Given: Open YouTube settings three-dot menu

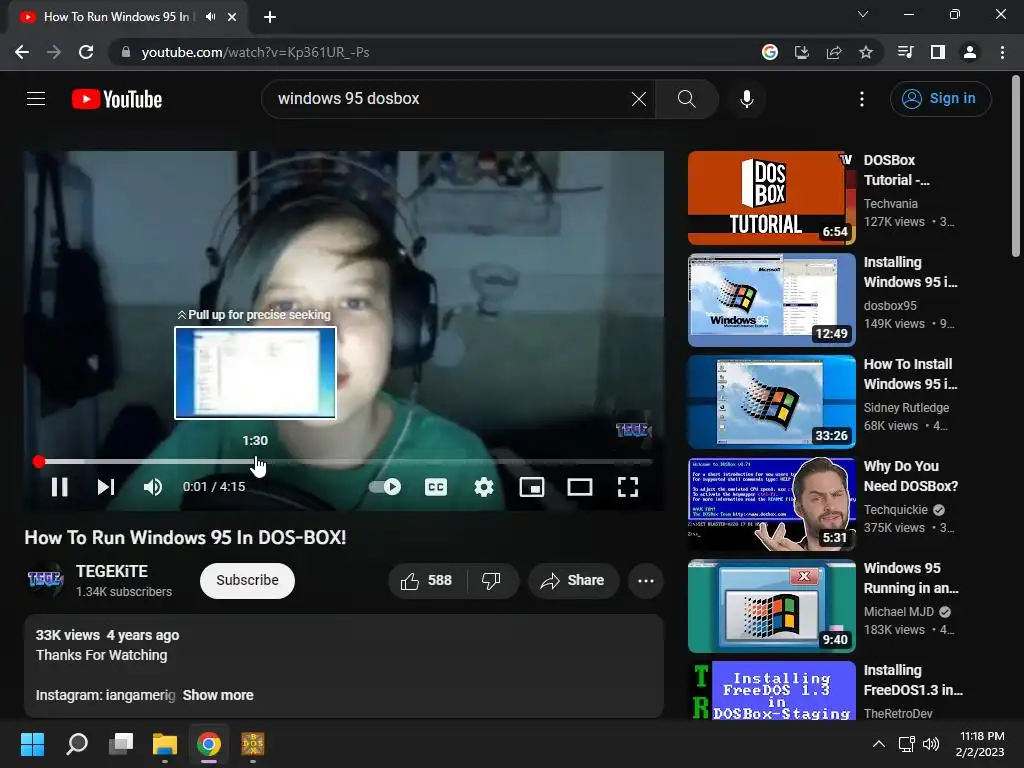Looking at the screenshot, I should click(x=861, y=99).
